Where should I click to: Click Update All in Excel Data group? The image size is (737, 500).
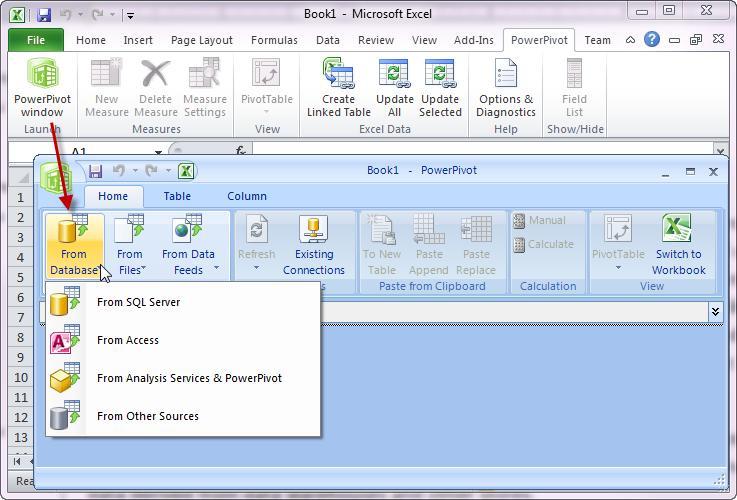coord(394,88)
